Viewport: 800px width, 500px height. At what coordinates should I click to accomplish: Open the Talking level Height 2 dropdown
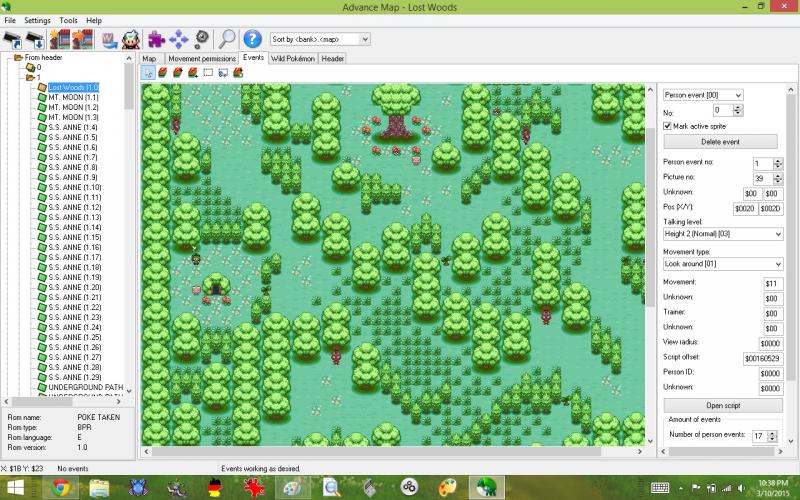(x=723, y=234)
